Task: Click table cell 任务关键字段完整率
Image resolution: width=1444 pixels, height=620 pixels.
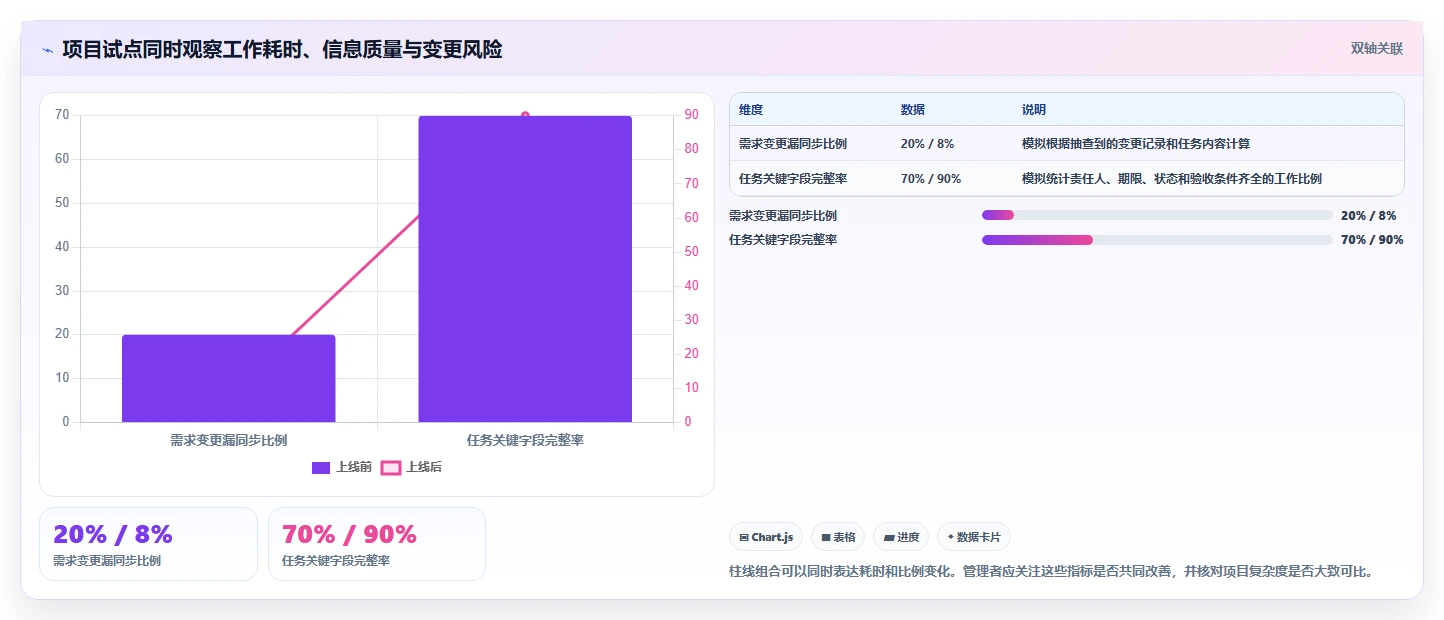Action: pyautogui.click(x=793, y=179)
